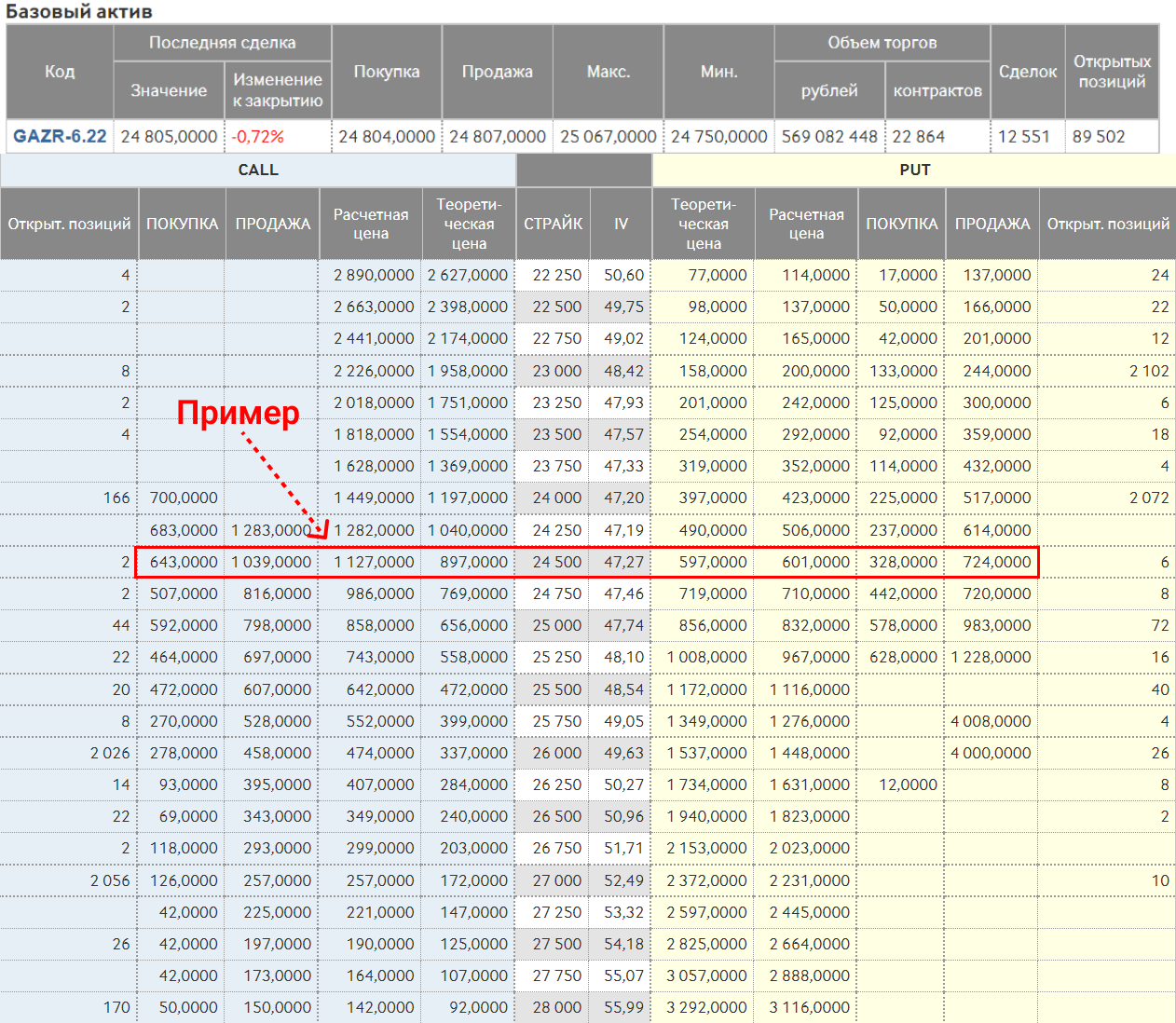Click call bid price 643,0000
The image size is (1176, 1023).
pos(184,562)
